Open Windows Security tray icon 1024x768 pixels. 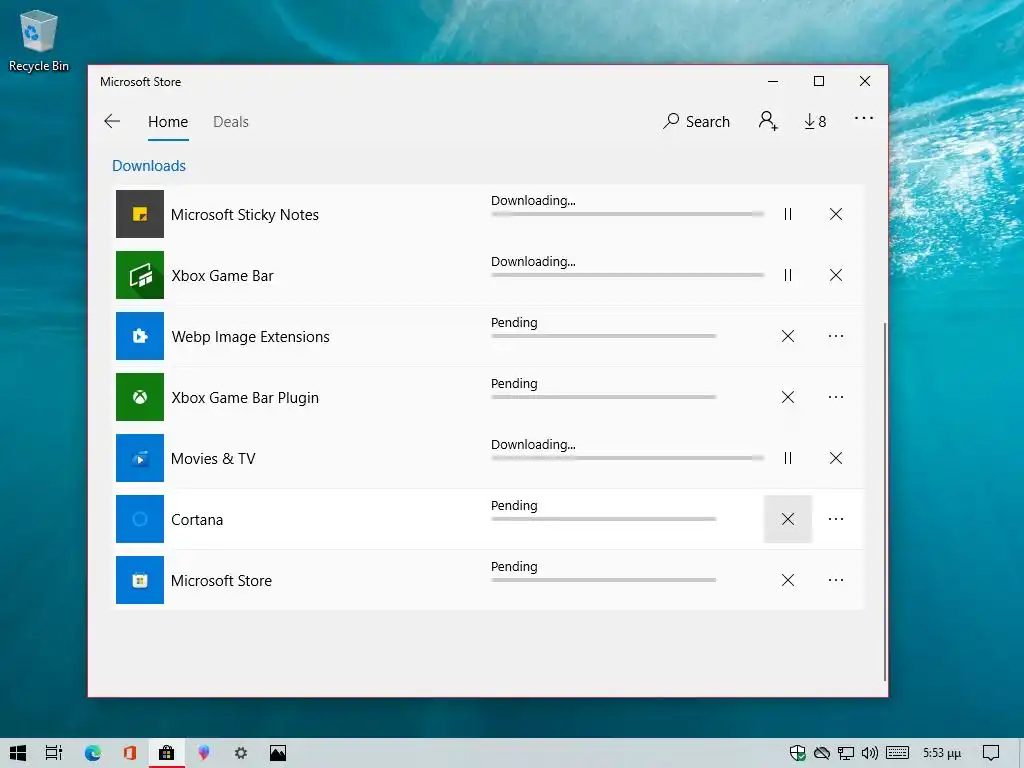797,753
